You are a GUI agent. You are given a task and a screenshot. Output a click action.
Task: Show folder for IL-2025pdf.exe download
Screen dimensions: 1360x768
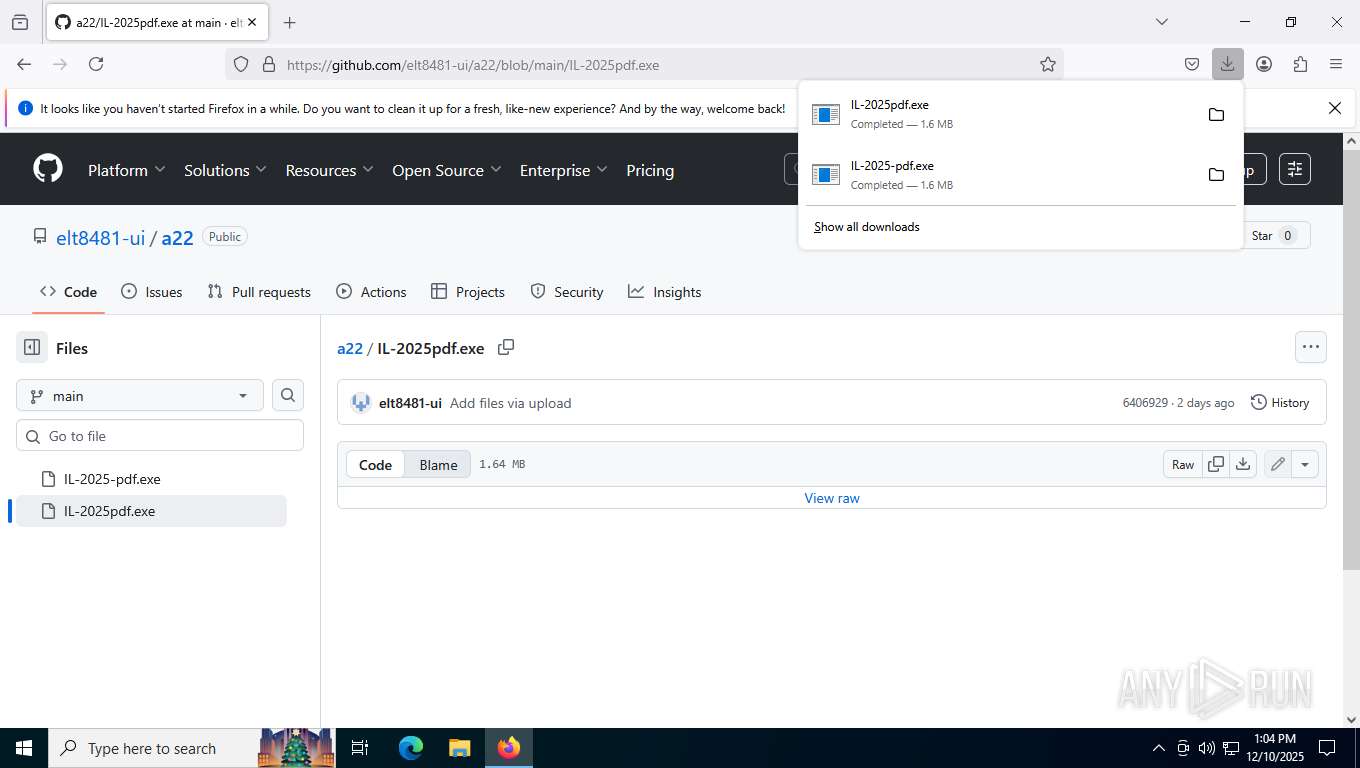click(x=1216, y=114)
